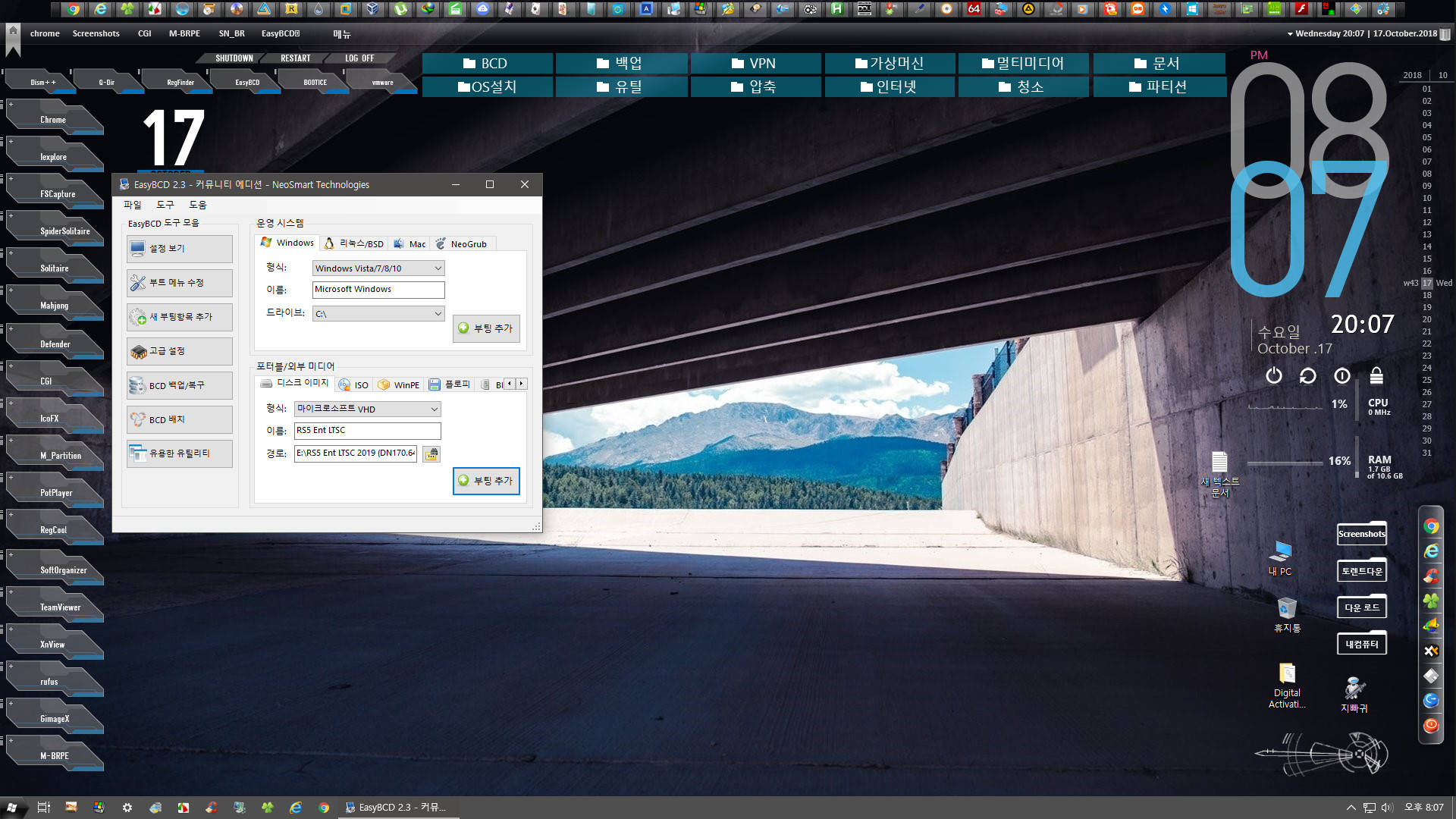
Task: Open the 가상머신 folder tile
Action: 890,64
